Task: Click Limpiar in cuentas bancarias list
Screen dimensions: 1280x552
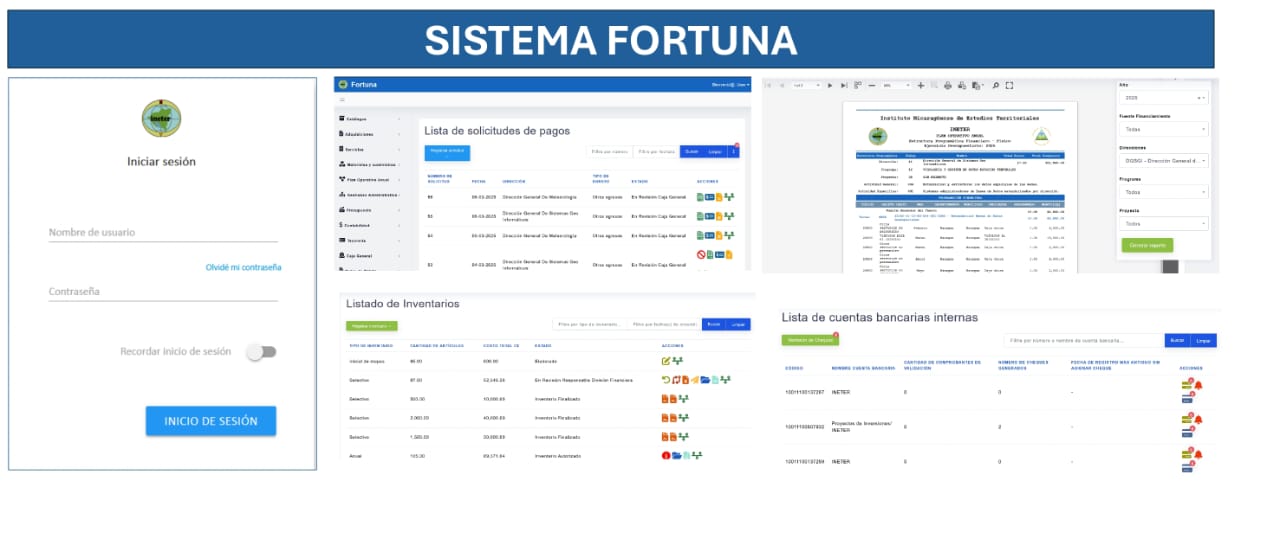Action: tap(1203, 341)
